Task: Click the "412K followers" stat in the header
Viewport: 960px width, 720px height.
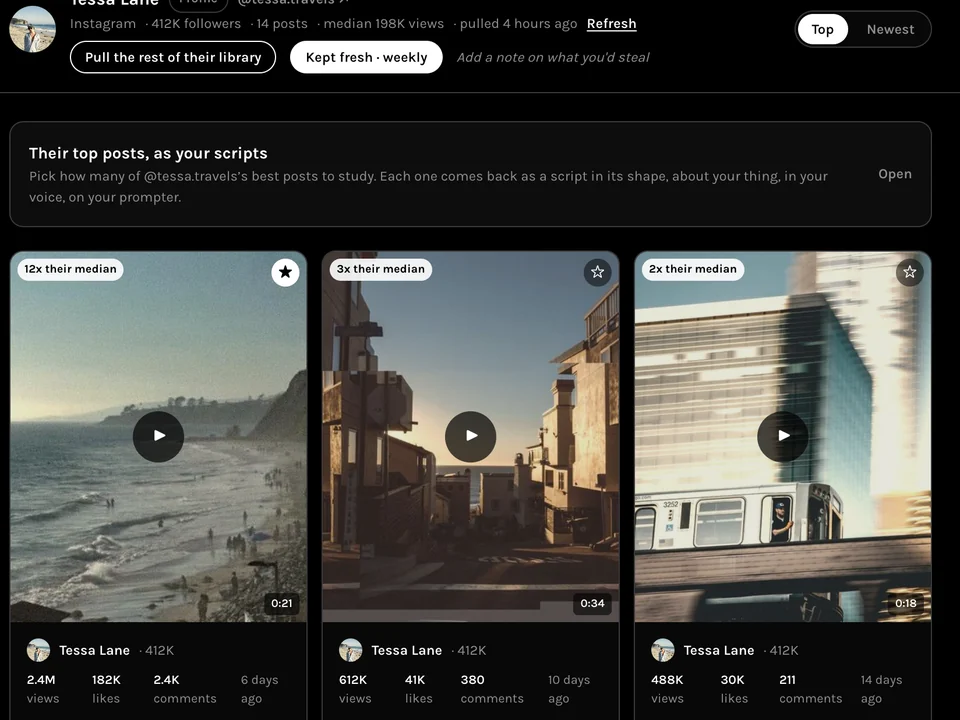Action: coord(196,24)
